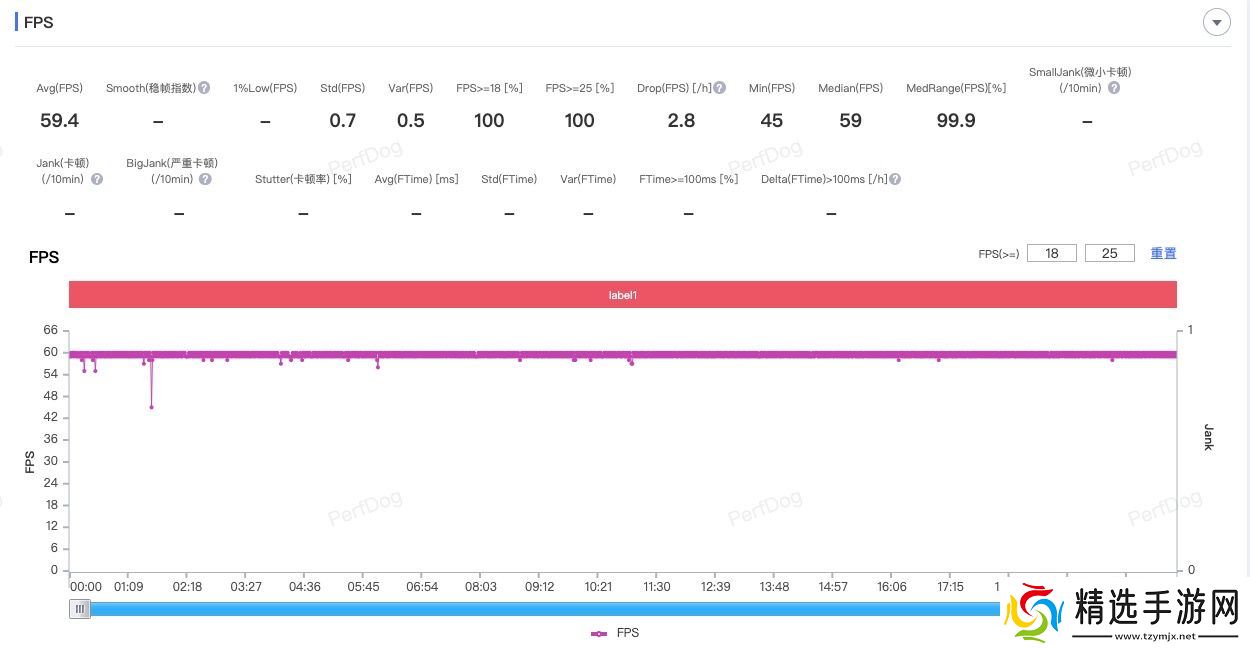Click the Min(FPS) value 45
The width and height of the screenshot is (1250, 649).
[x=771, y=121]
